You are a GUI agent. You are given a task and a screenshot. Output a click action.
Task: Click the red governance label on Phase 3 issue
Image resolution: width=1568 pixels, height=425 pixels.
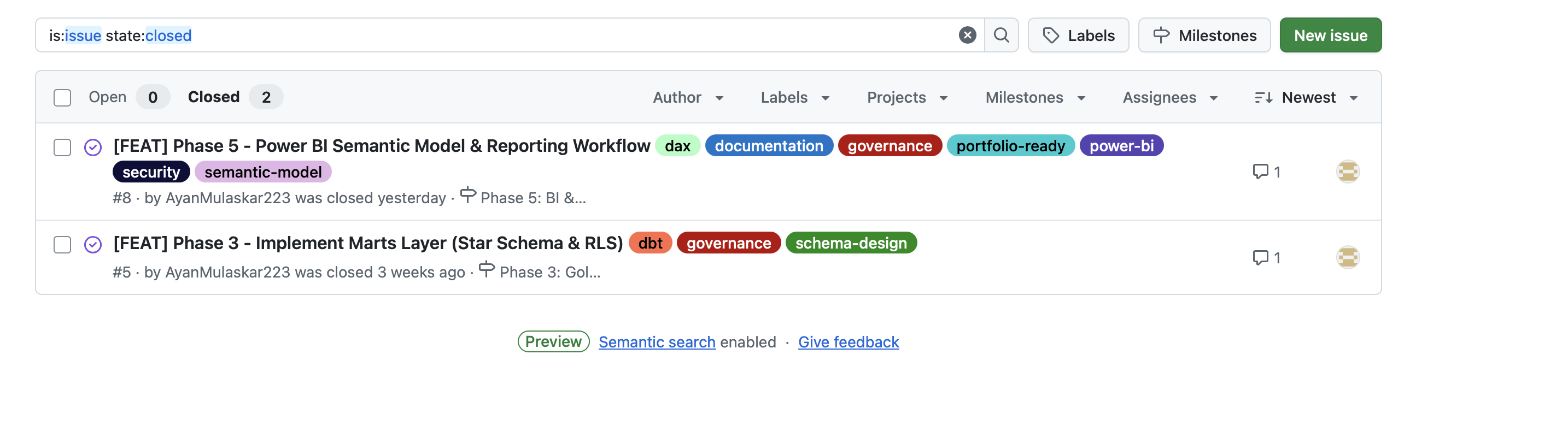[728, 243]
